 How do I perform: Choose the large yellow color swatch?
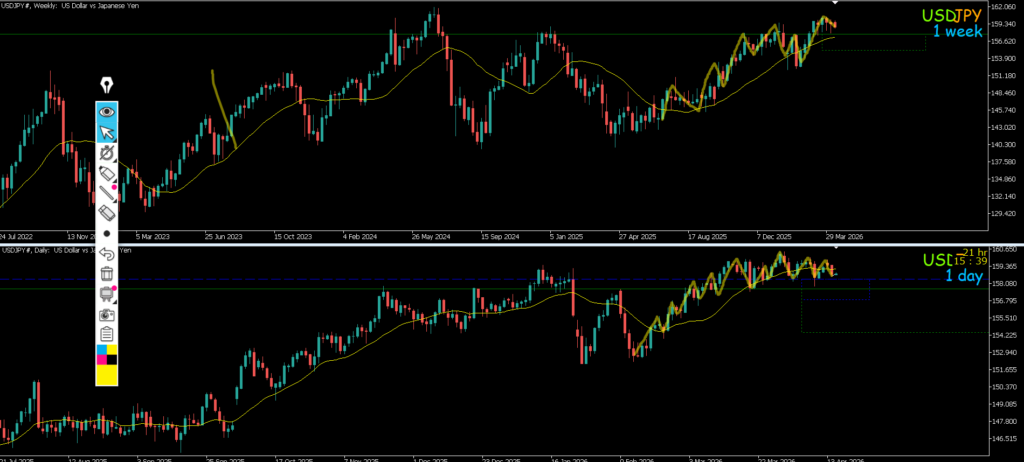(107, 375)
